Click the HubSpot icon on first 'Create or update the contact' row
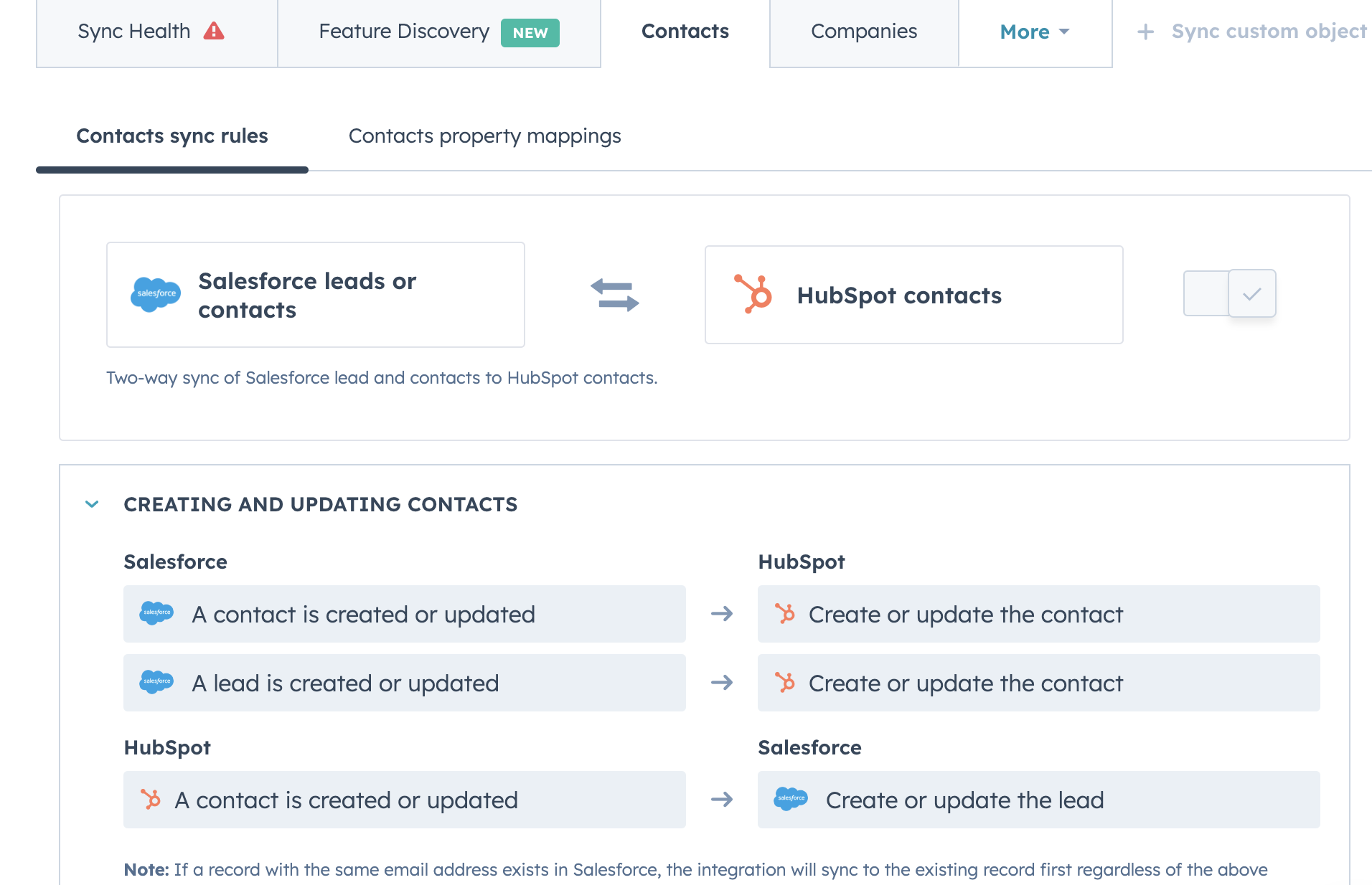Screen dimensions: 1372x885 (x=785, y=614)
